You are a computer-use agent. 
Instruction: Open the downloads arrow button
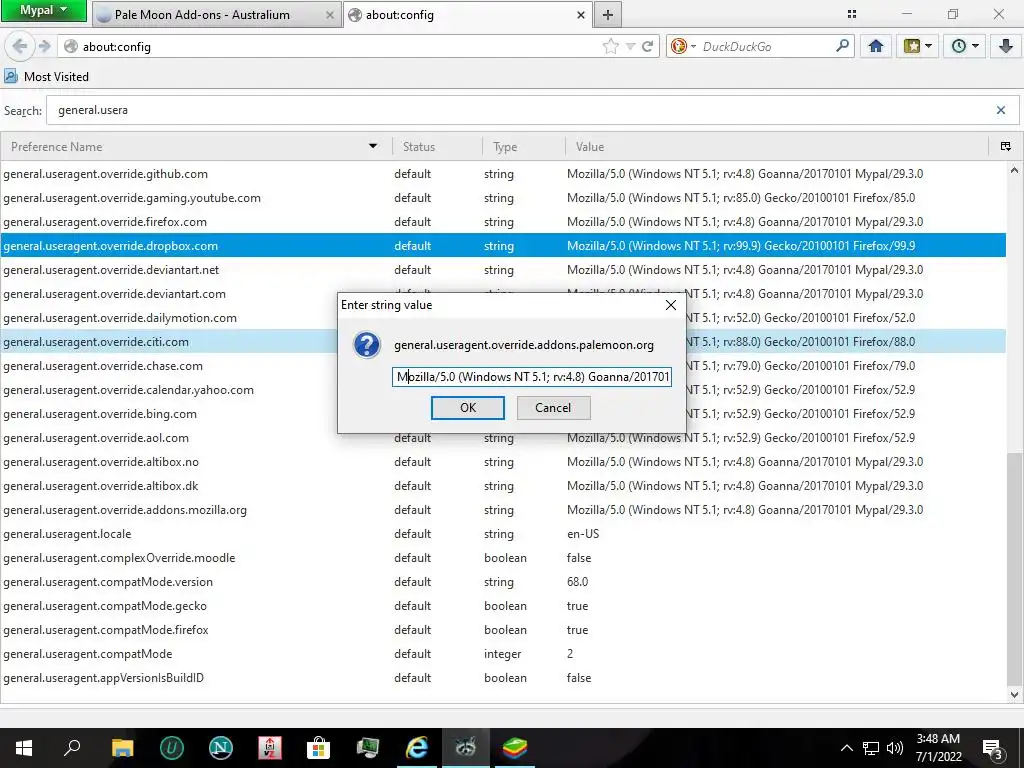[x=1006, y=46]
